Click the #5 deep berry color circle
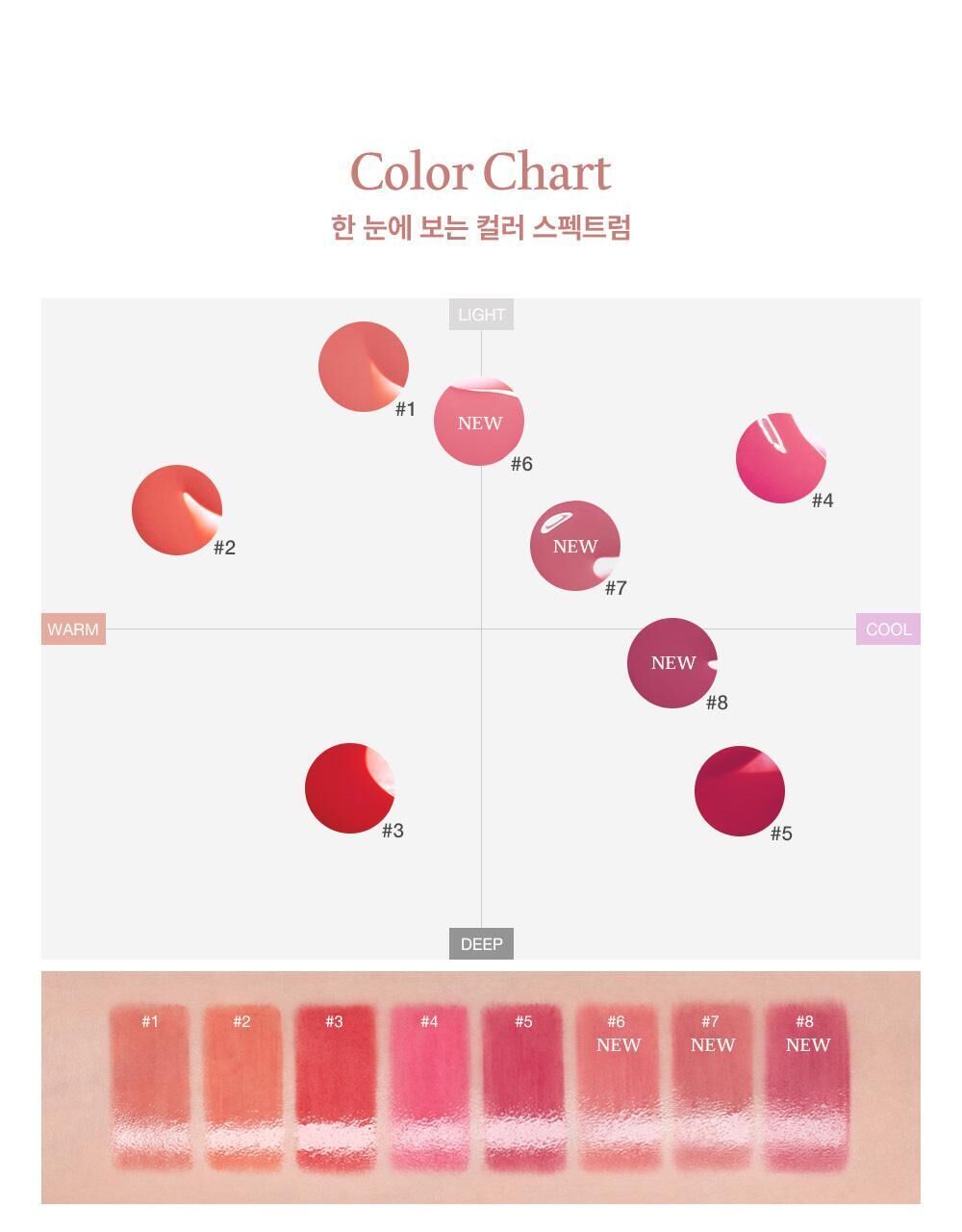The image size is (962, 1232). coord(740,791)
